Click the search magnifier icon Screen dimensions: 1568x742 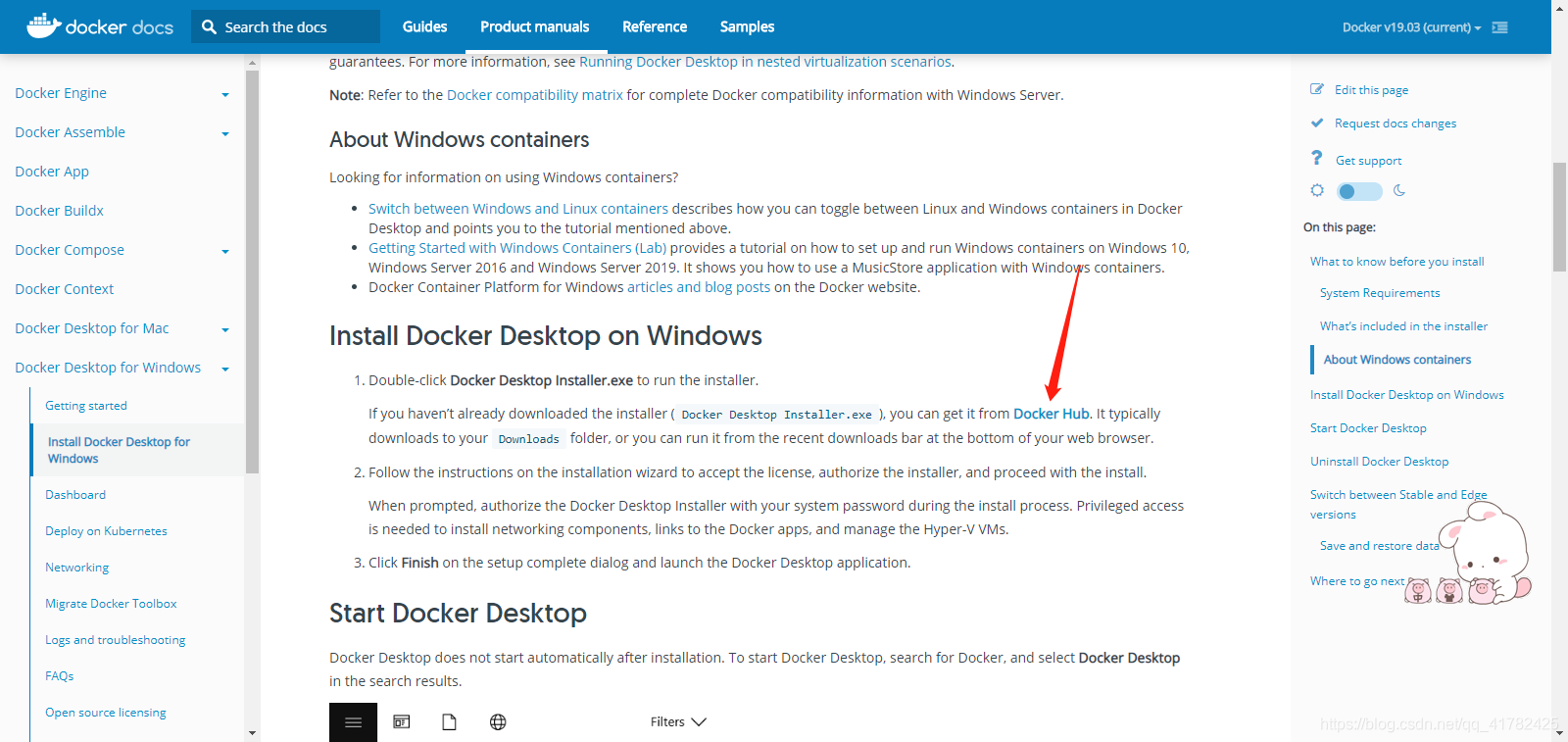[x=209, y=27]
